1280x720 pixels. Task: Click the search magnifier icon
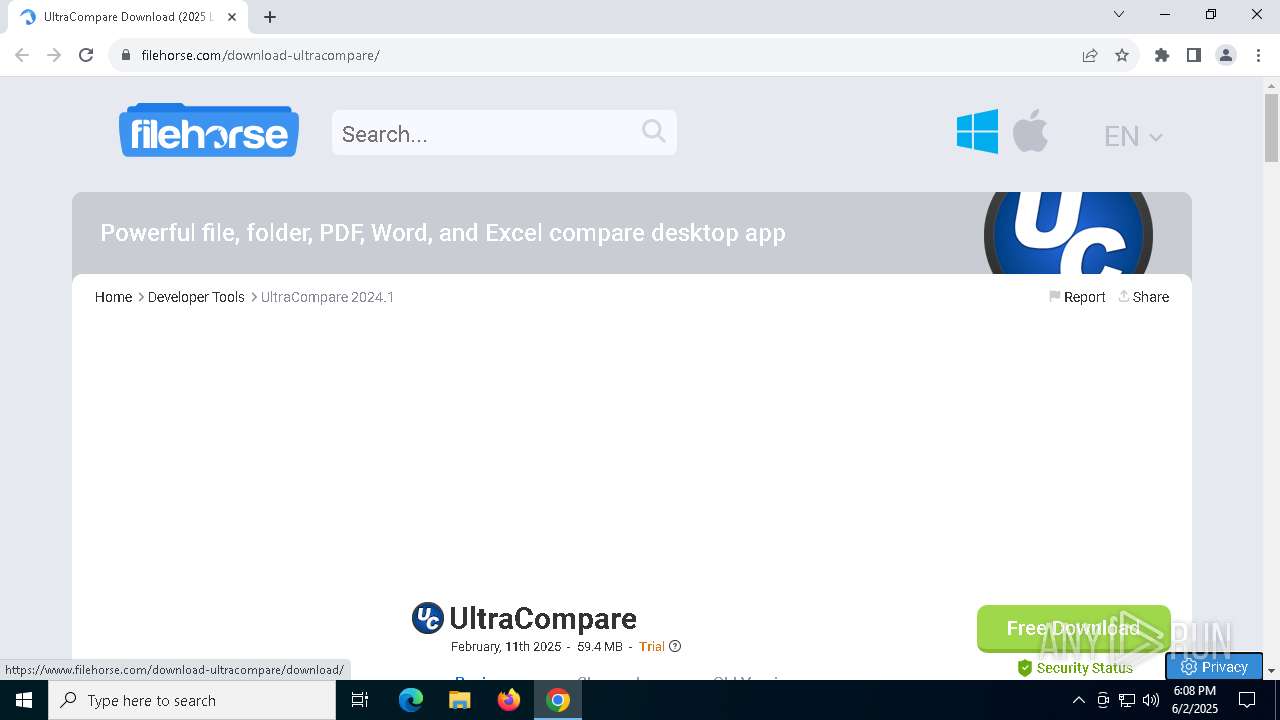pos(653,131)
